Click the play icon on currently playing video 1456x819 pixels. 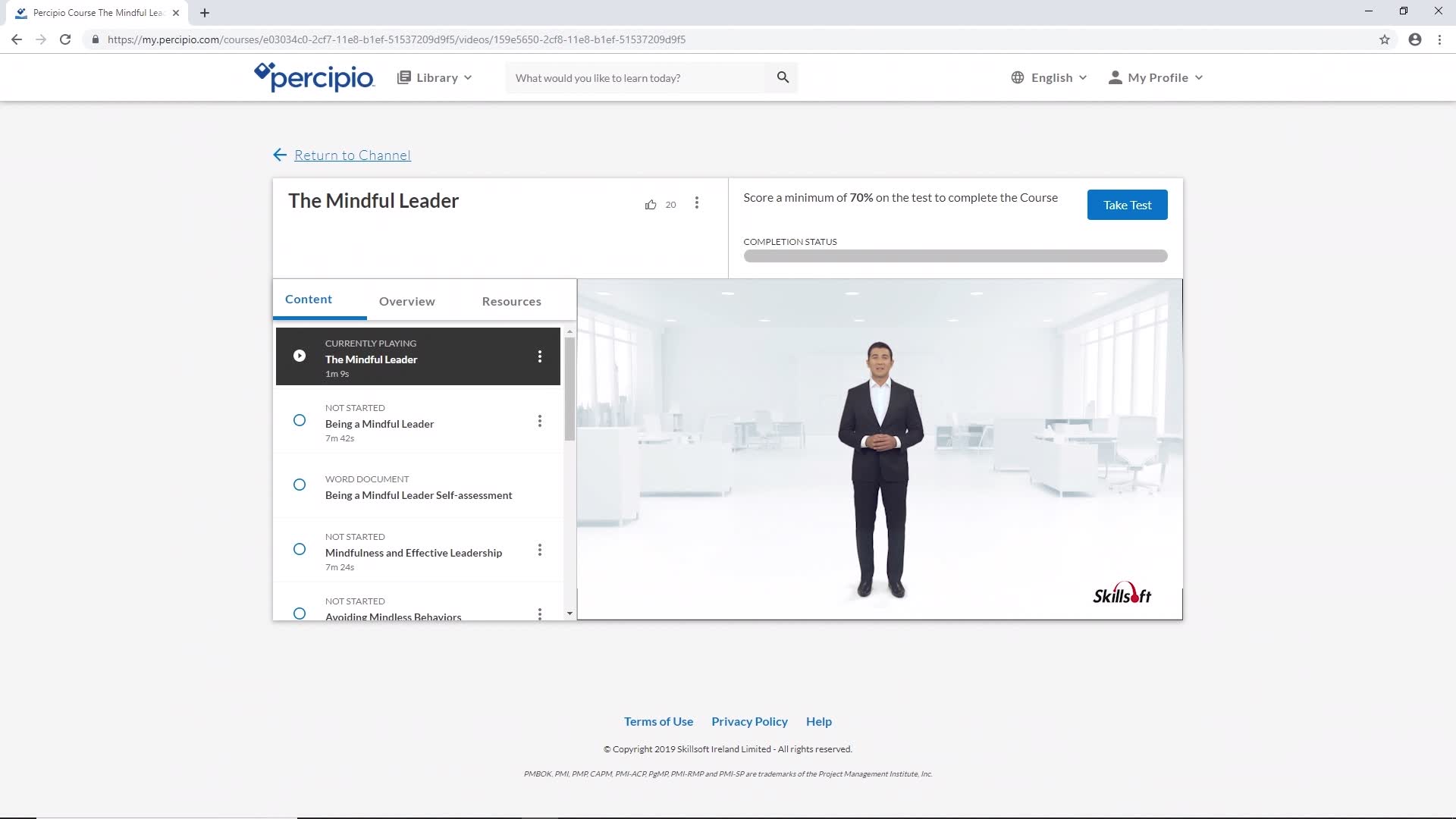[x=300, y=356]
